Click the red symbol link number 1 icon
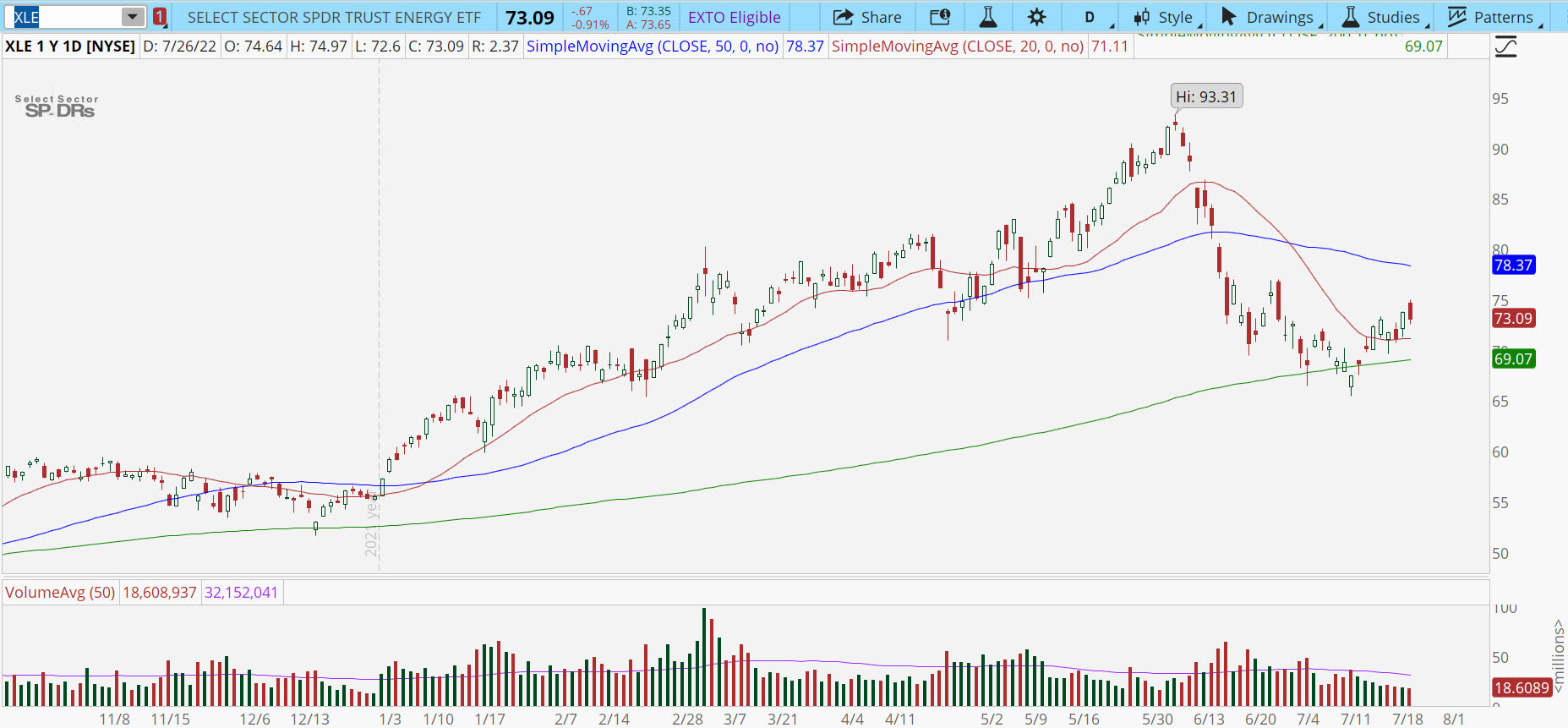The height and width of the screenshot is (728, 1568). [160, 17]
